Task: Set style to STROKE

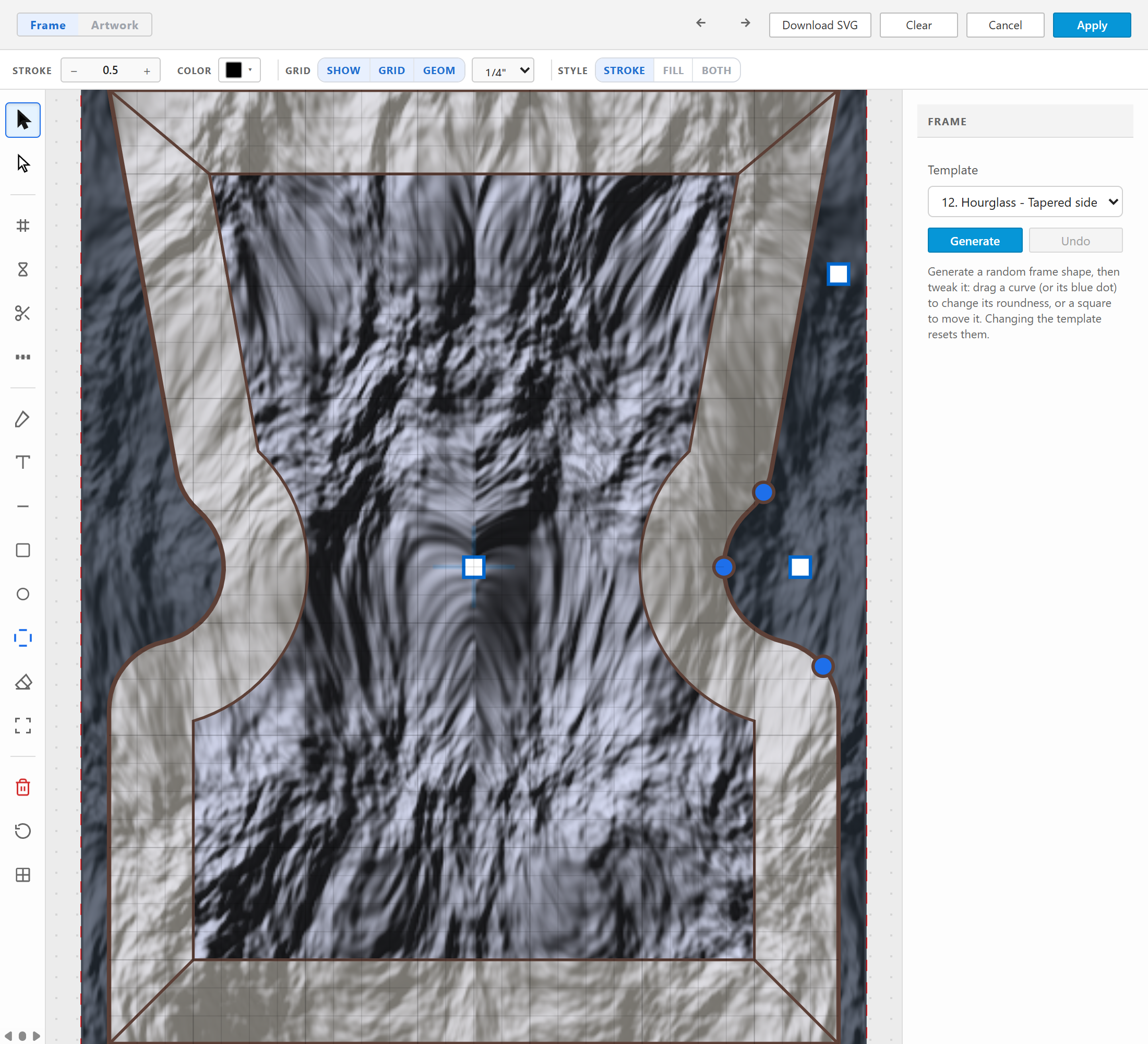Action: (x=624, y=70)
